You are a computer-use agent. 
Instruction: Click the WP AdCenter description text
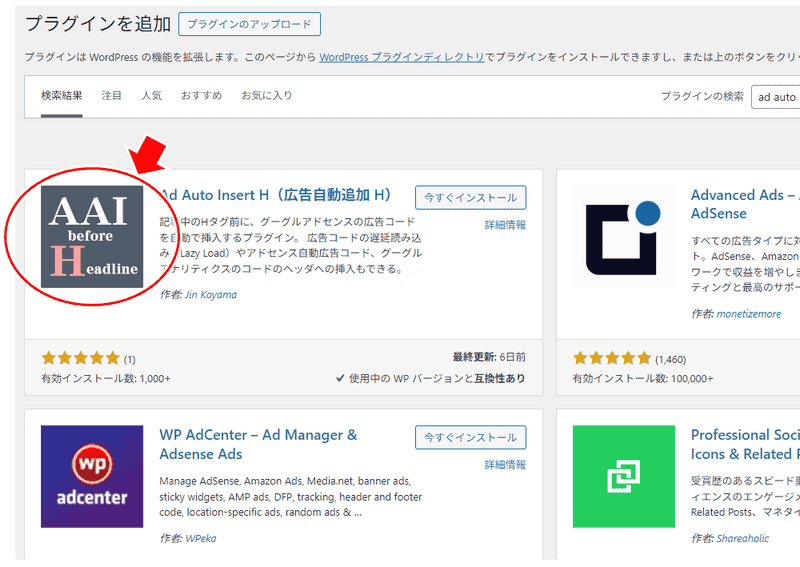point(291,497)
